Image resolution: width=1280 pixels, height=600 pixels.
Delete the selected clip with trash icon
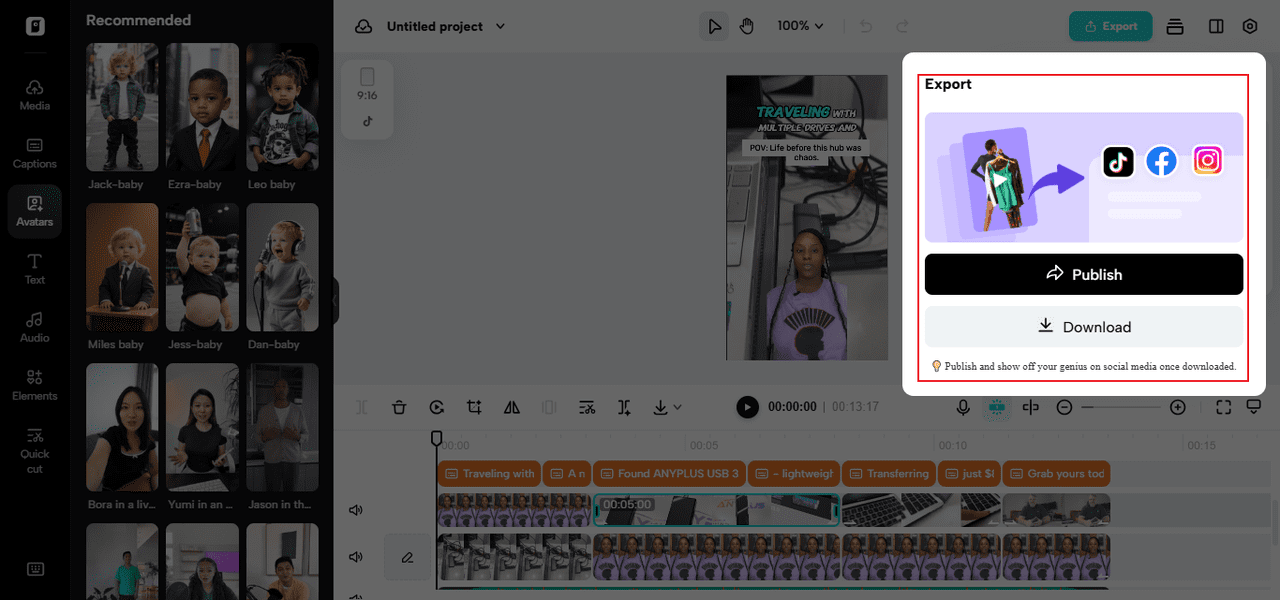(399, 407)
